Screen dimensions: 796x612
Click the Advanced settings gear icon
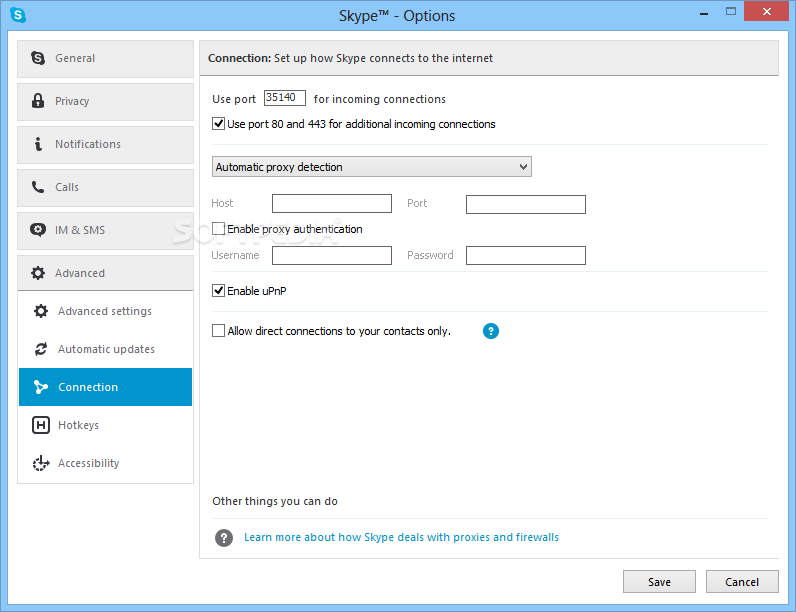(x=41, y=311)
